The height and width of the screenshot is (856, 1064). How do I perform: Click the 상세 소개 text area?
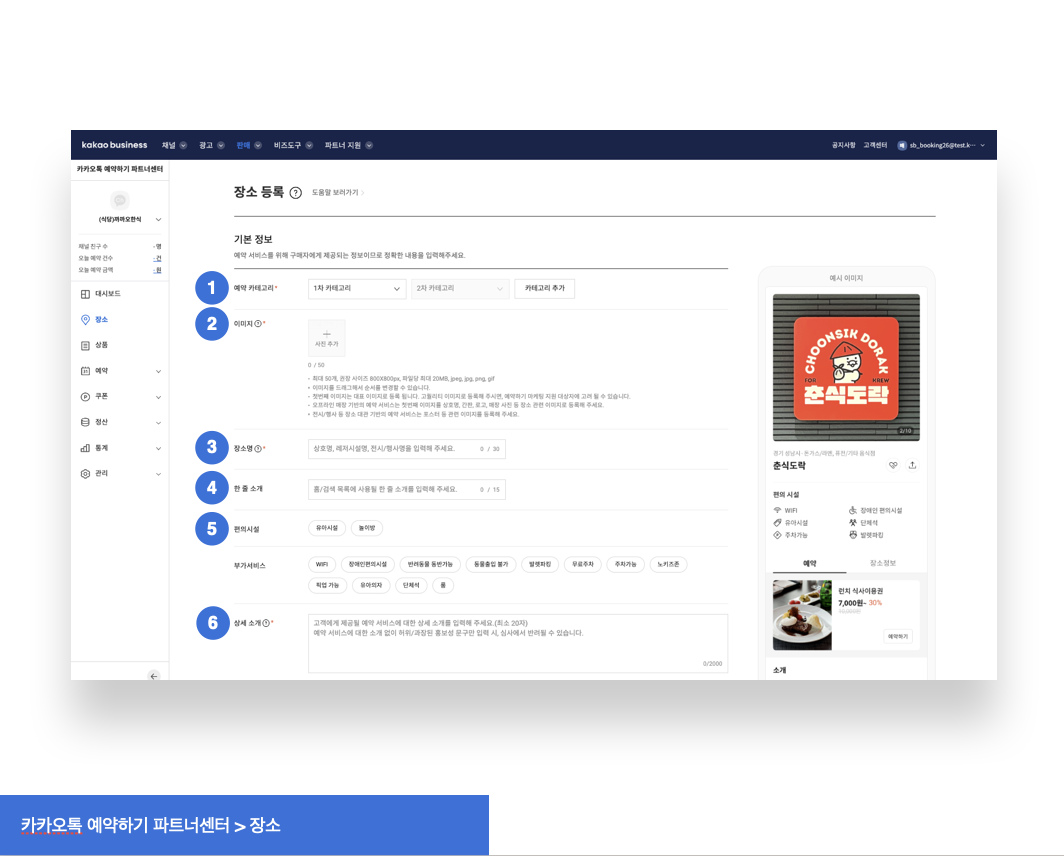pyautogui.click(x=517, y=642)
